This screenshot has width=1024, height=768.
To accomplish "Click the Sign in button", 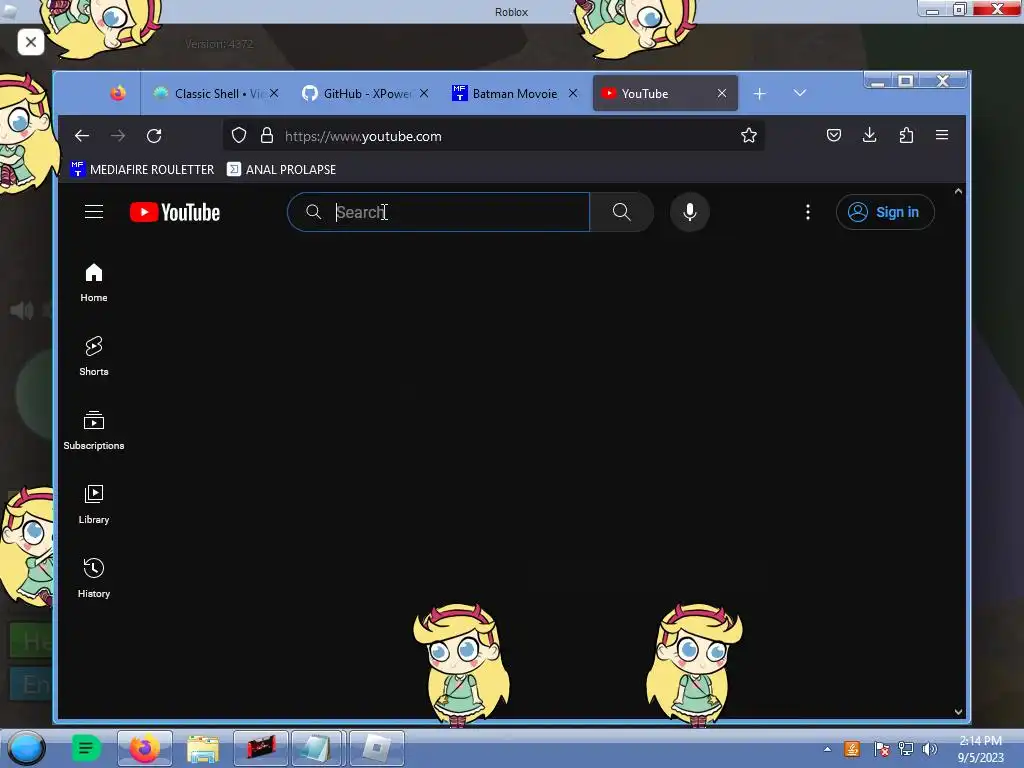I will (x=885, y=212).
